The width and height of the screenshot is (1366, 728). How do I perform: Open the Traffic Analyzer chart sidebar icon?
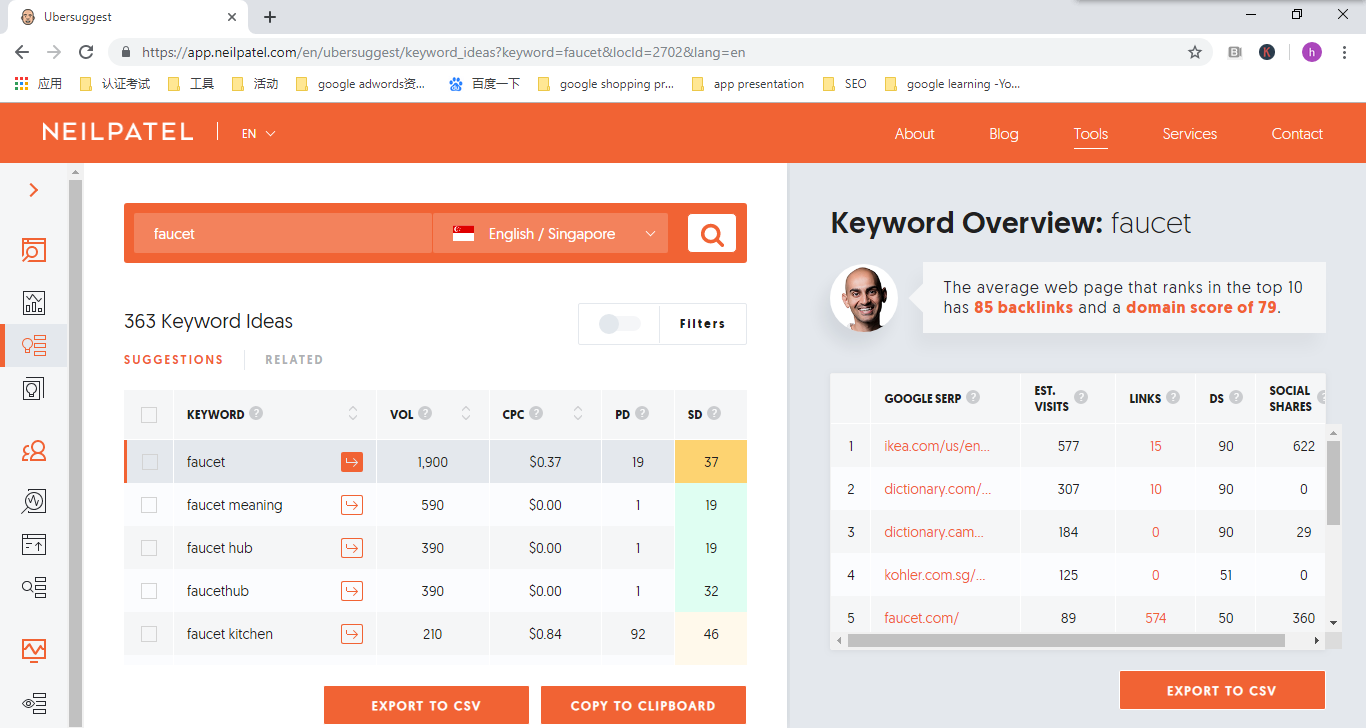tap(34, 302)
